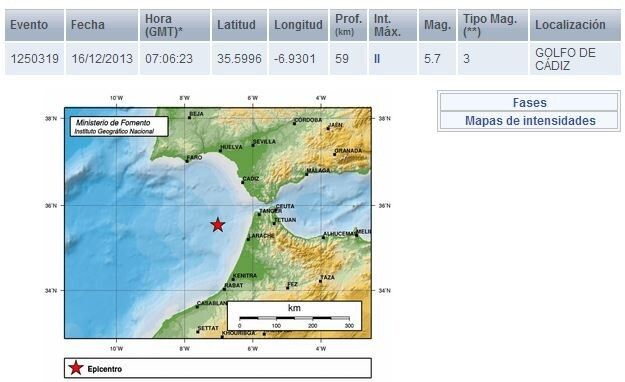Click the TAZA city label on map
Screen dimensions: 625x382
[328, 277]
